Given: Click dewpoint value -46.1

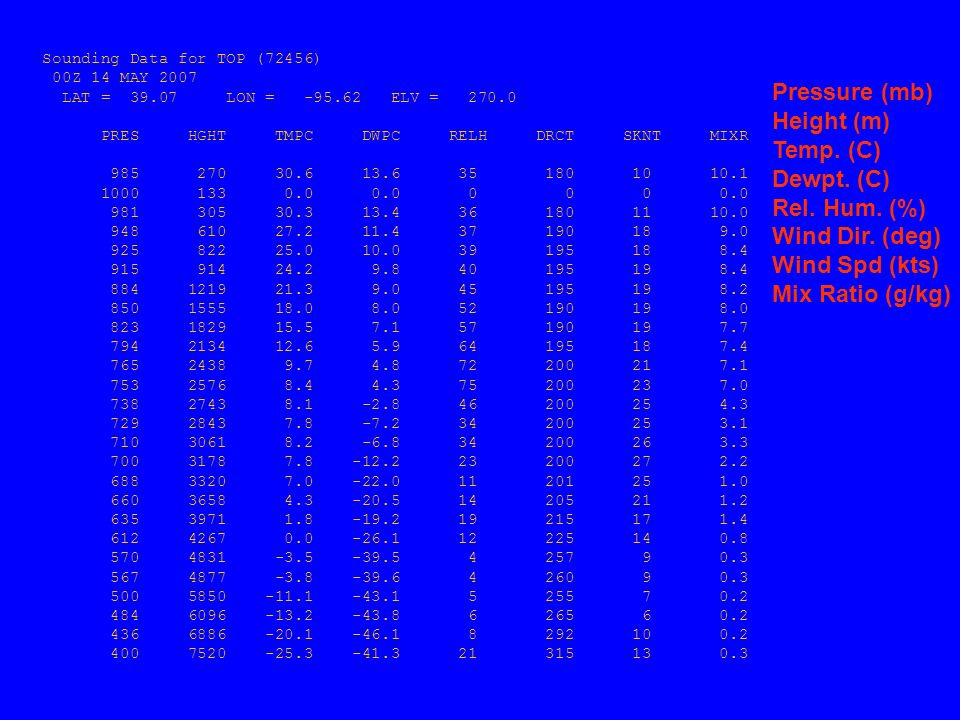Looking at the screenshot, I should pos(376,634).
